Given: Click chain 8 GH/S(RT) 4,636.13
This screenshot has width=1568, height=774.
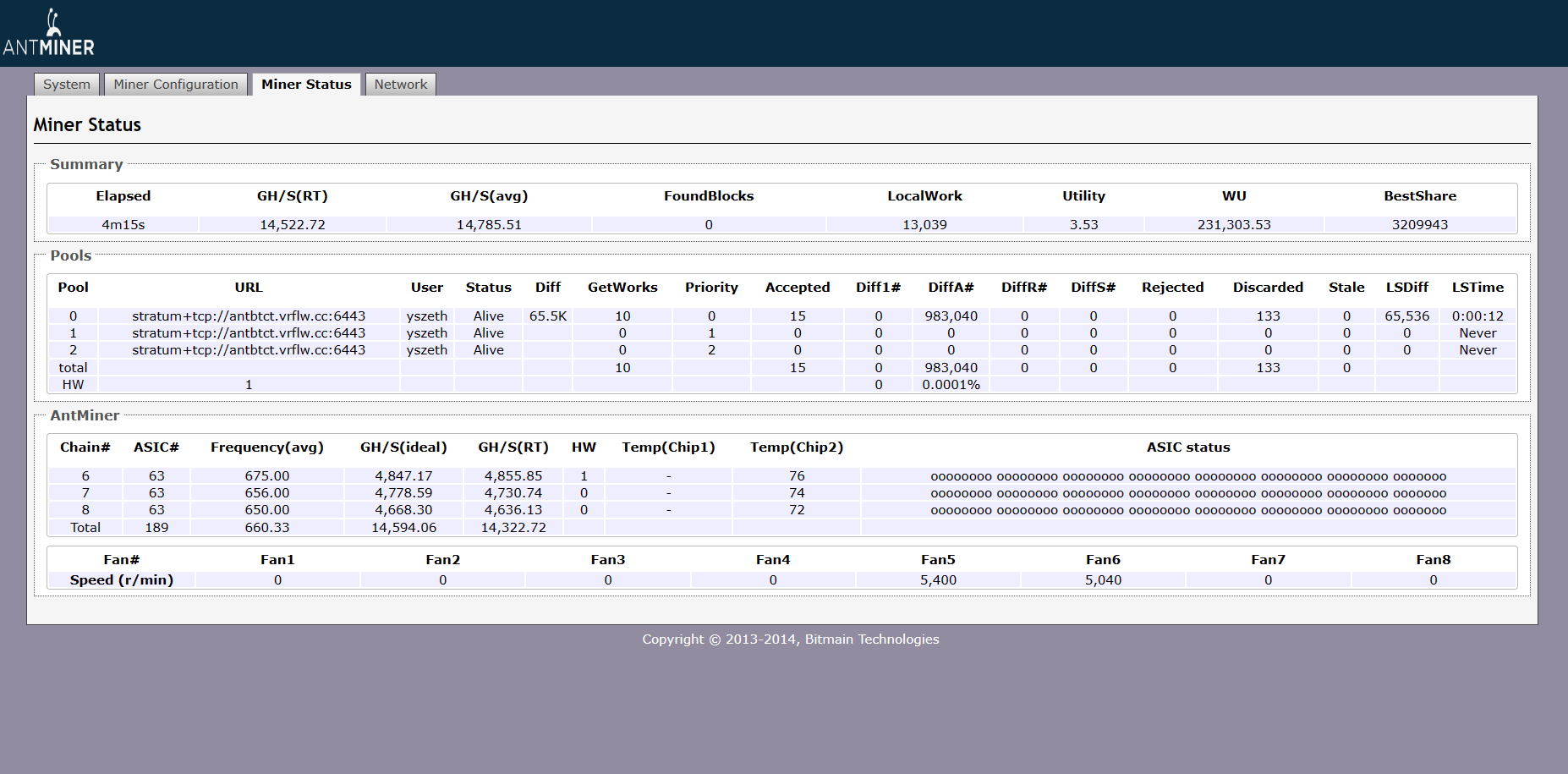Looking at the screenshot, I should [x=513, y=510].
